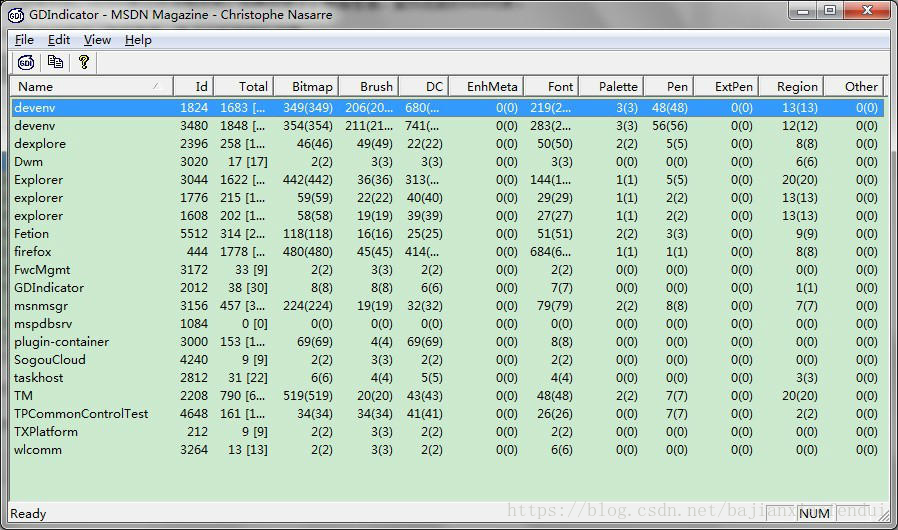Click the Copy toolbar icon
This screenshot has height=530, width=898.
[x=56, y=62]
